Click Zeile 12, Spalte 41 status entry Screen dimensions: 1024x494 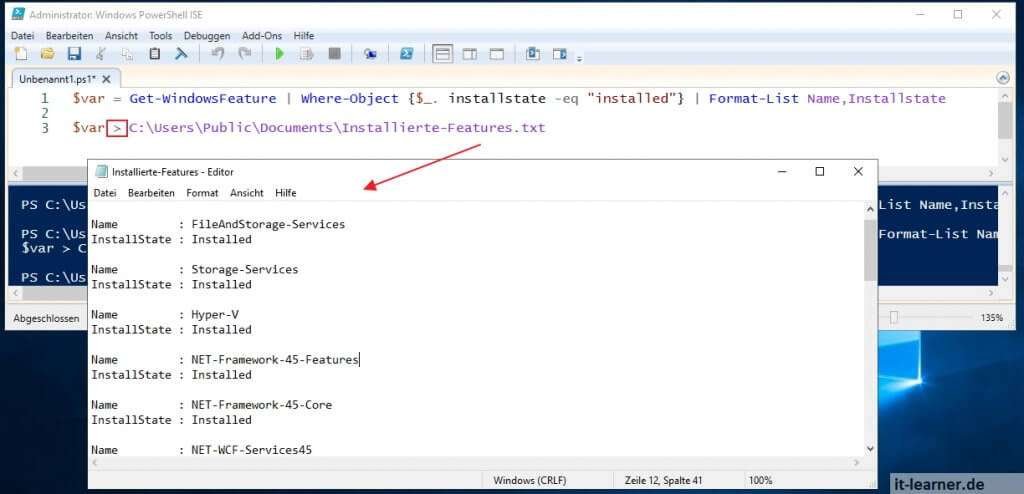pyautogui.click(x=663, y=480)
